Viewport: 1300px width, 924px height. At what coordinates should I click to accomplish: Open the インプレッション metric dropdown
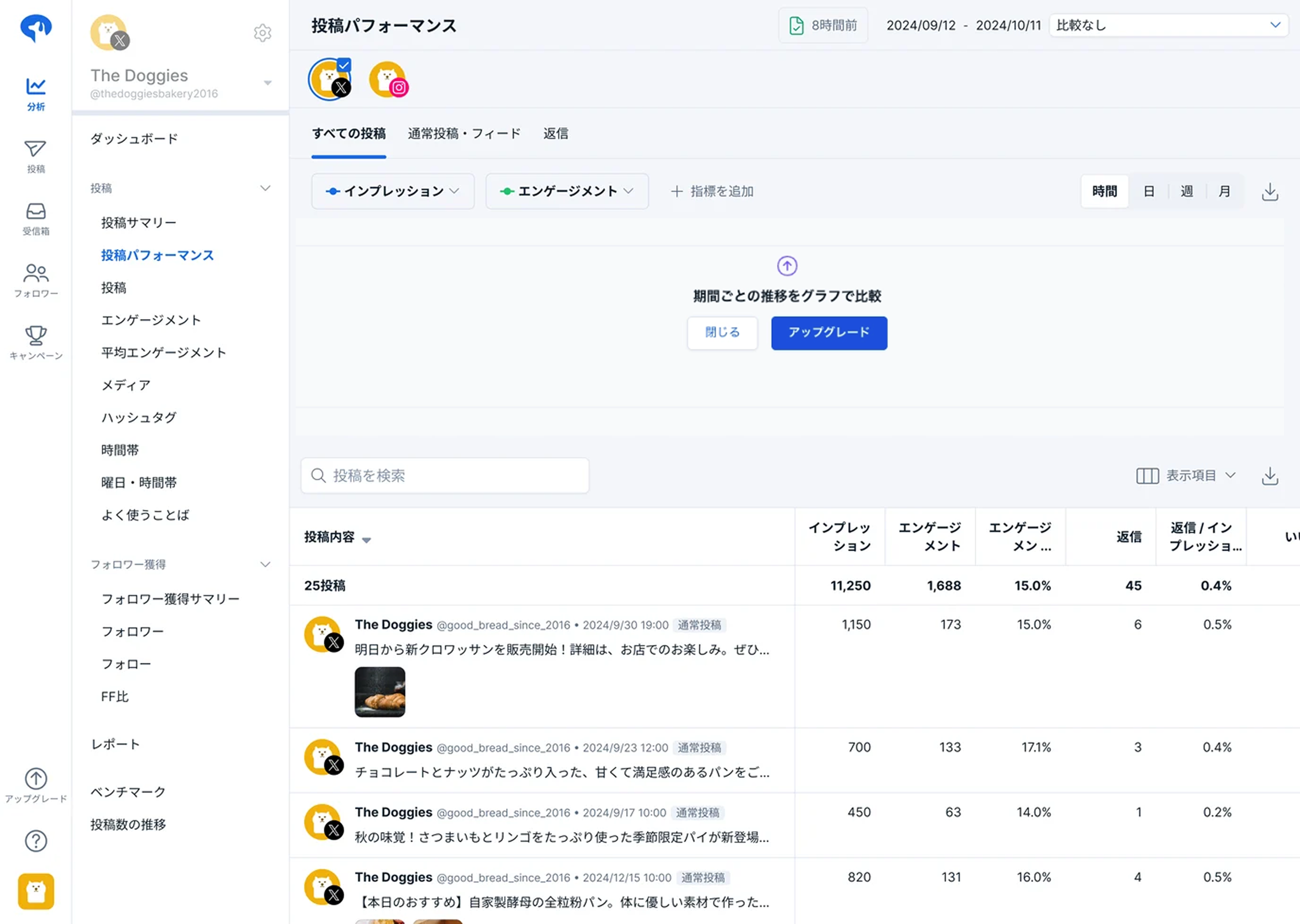393,191
